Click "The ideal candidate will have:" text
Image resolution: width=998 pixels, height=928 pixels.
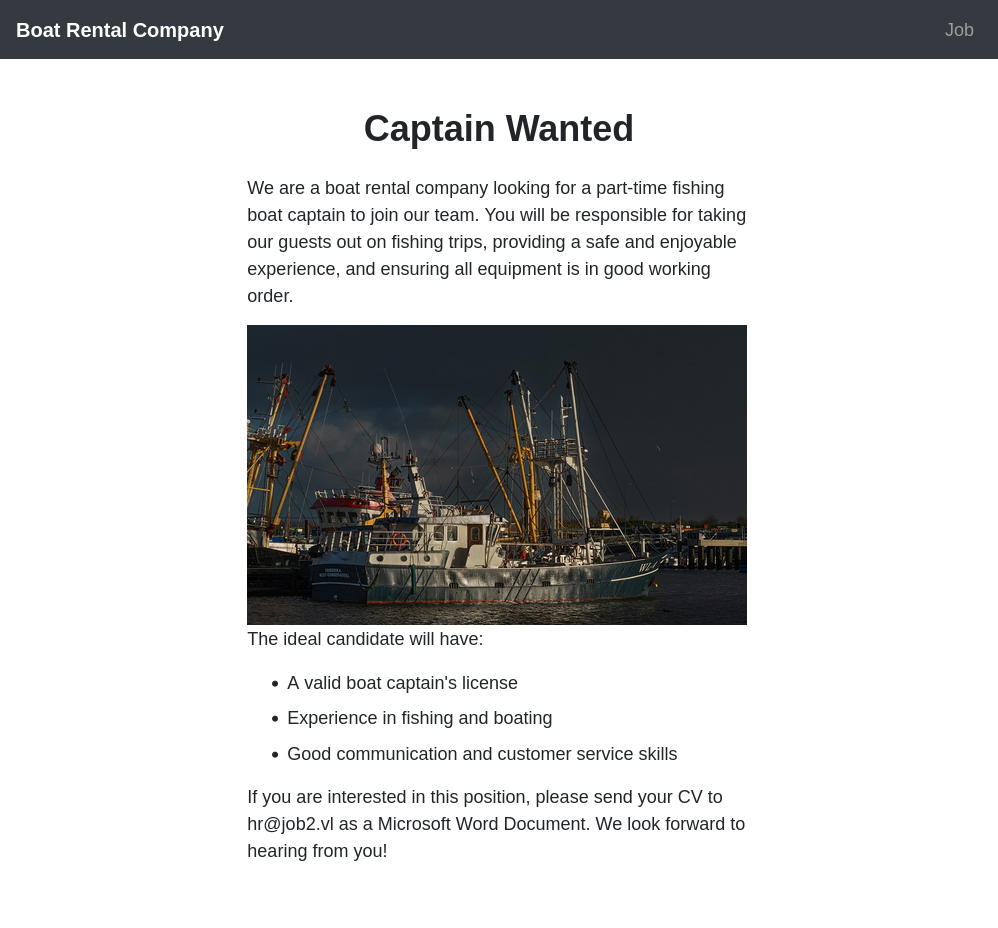tap(365, 639)
